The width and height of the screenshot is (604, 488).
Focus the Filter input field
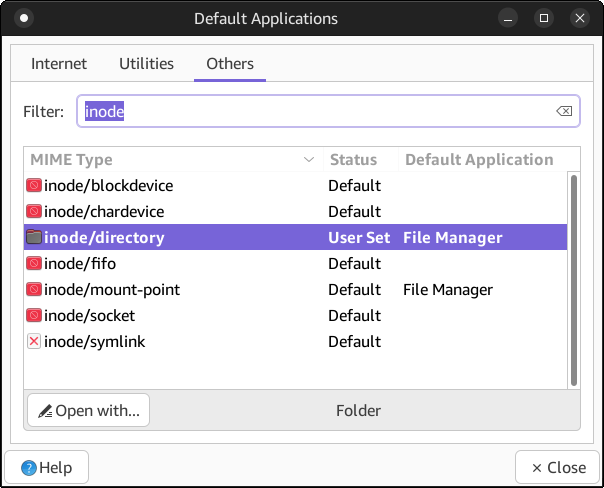pyautogui.click(x=328, y=111)
